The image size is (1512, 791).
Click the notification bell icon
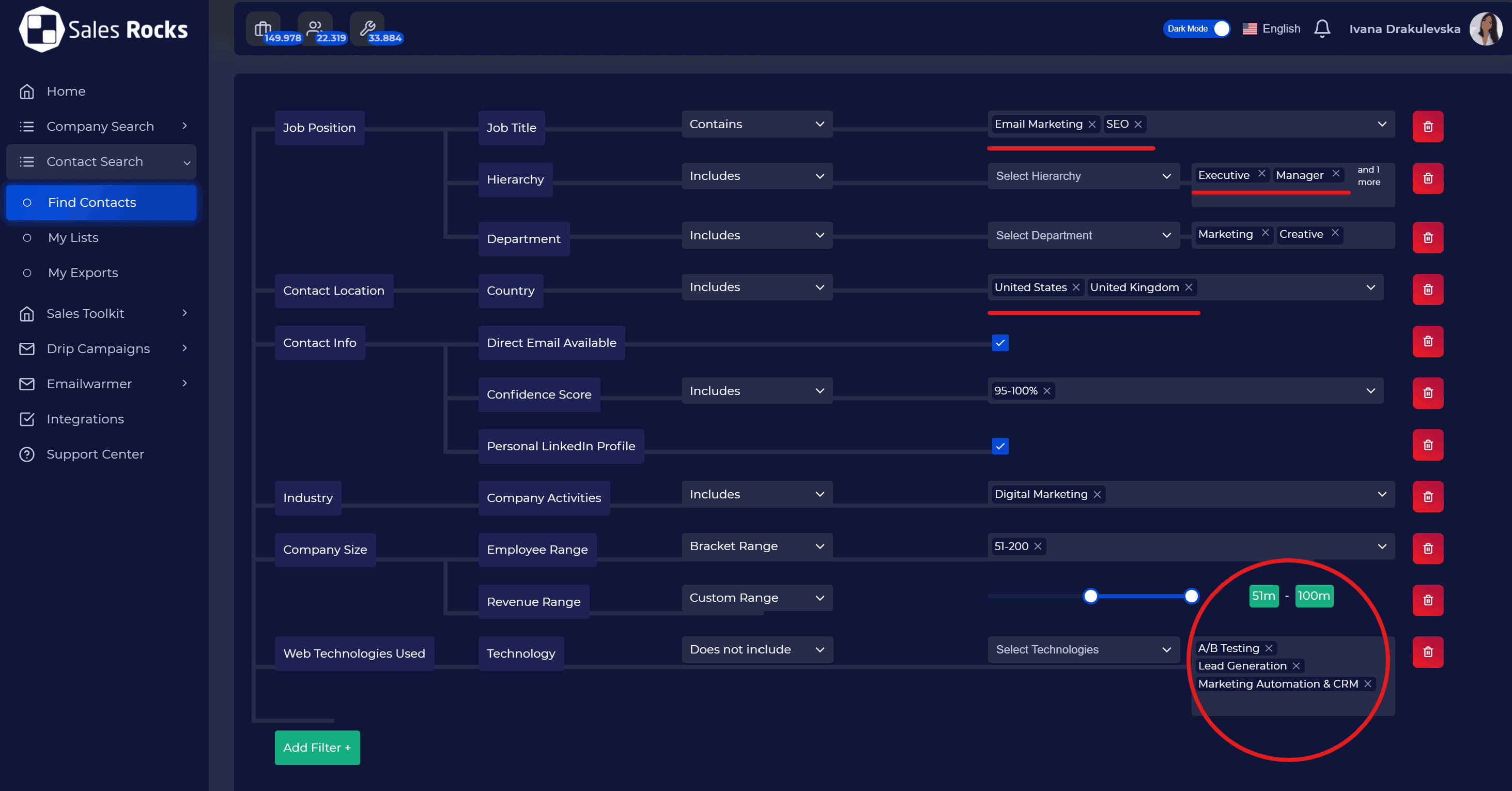pos(1321,28)
